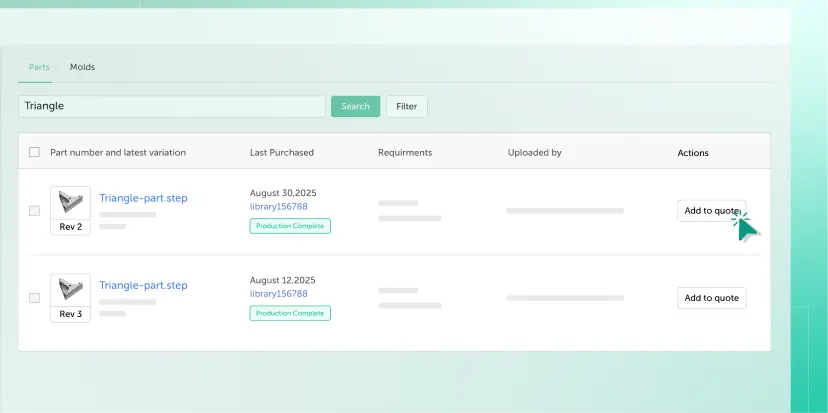The height and width of the screenshot is (413, 828).
Task: Open Triangle-part.step link in Rev 2 row
Action: [143, 198]
